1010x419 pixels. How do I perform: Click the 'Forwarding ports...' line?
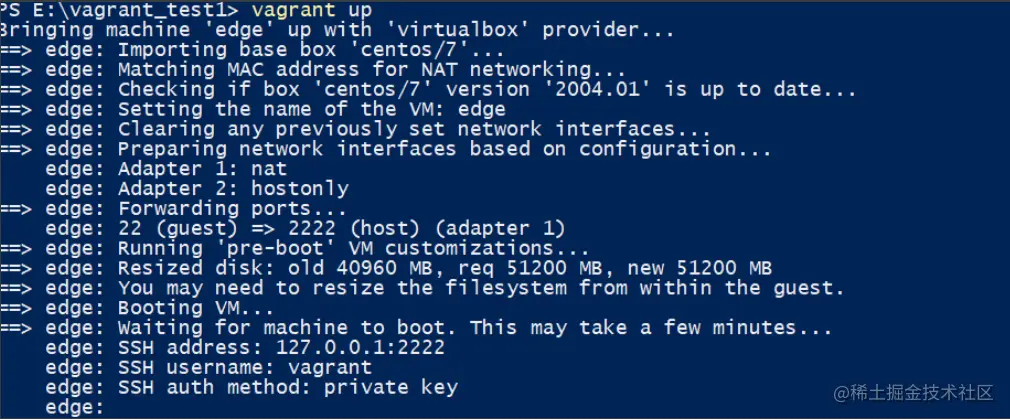pyautogui.click(x=232, y=209)
